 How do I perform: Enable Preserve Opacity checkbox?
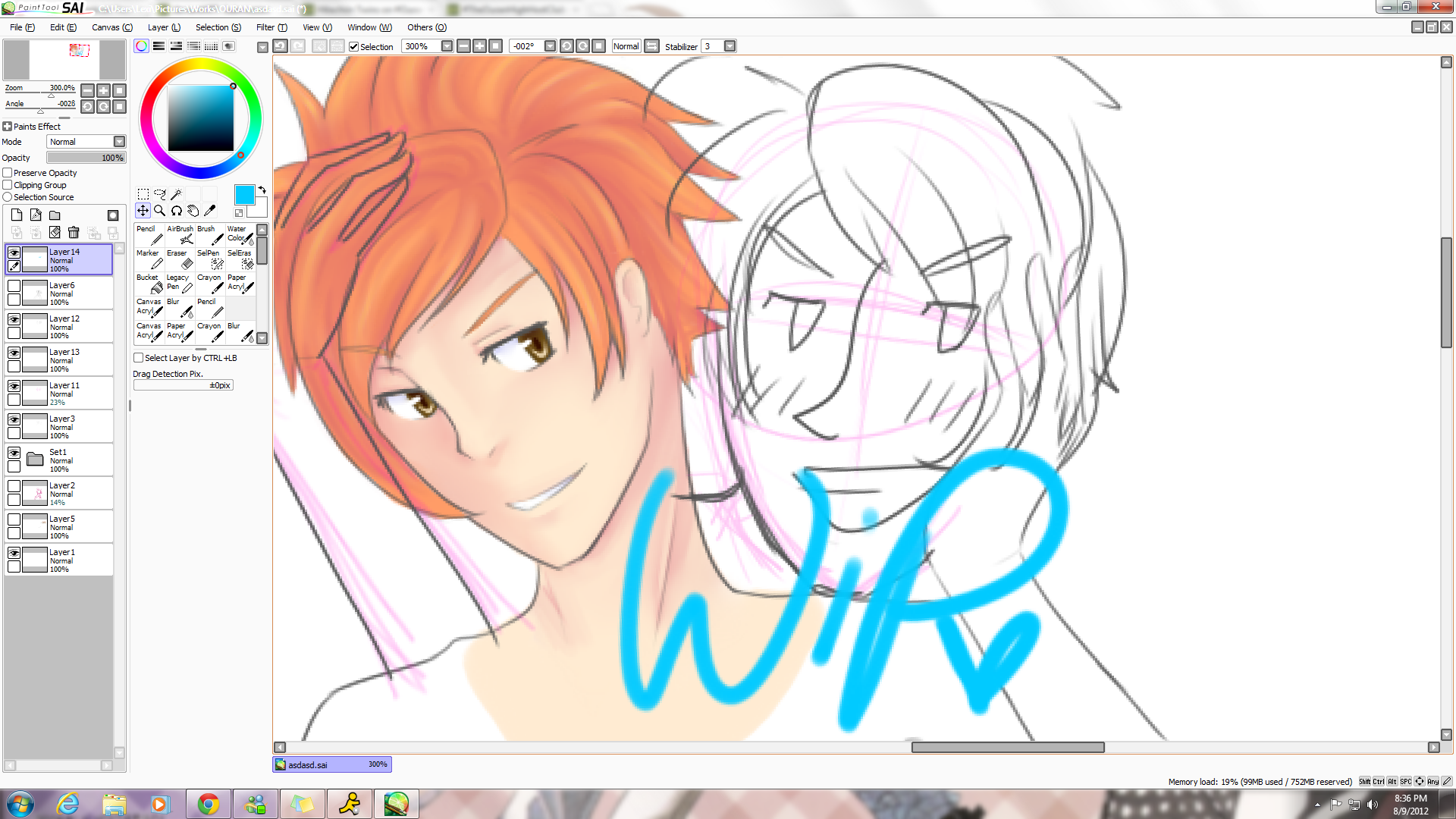[x=8, y=173]
